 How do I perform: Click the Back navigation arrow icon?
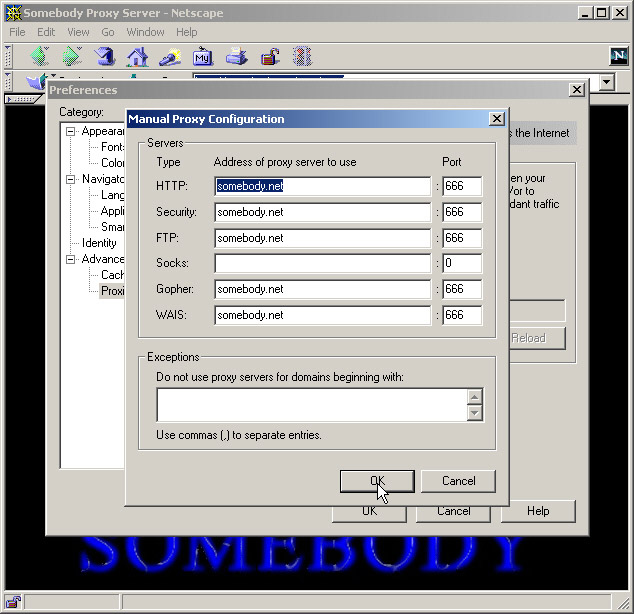tap(40, 56)
